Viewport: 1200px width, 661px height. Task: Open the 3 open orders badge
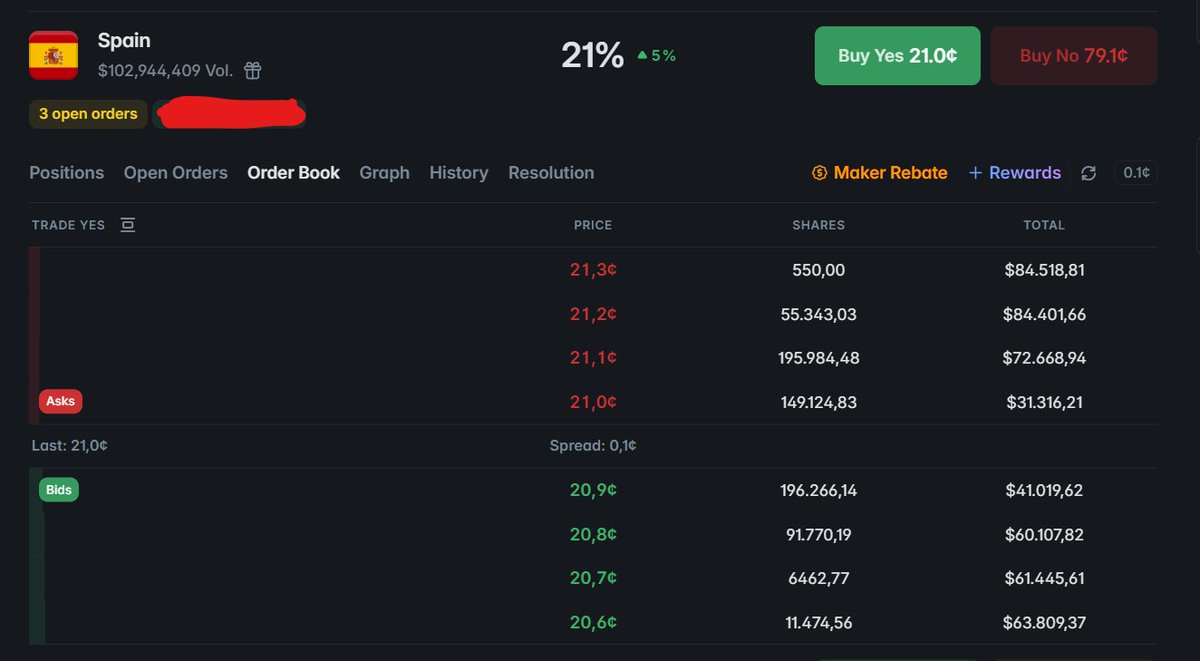(x=88, y=114)
